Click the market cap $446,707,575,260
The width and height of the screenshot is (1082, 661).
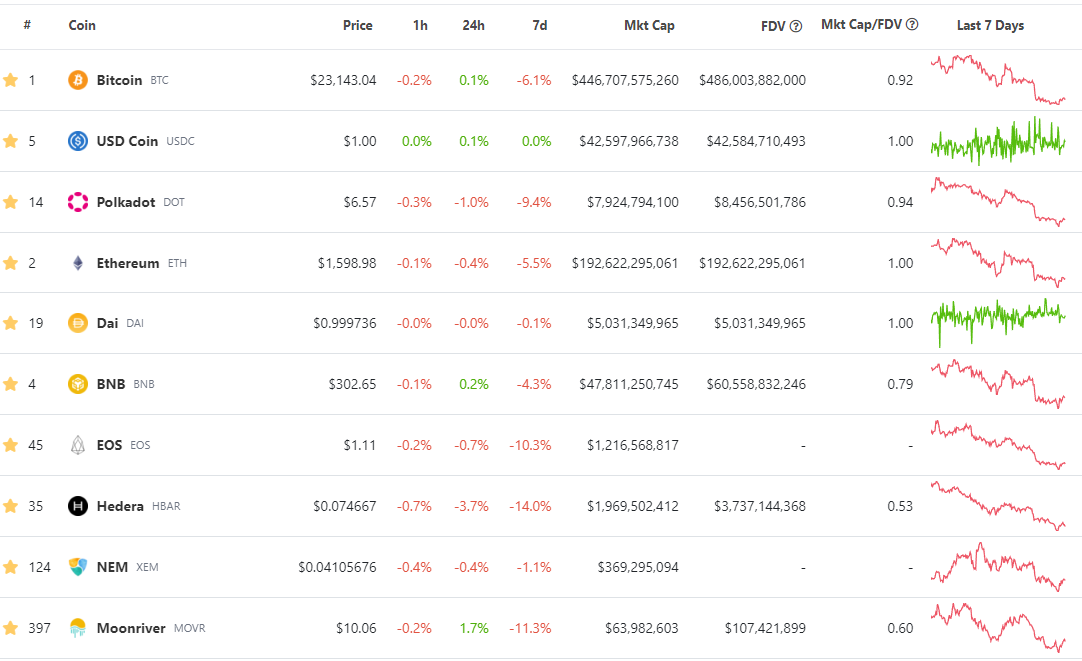tap(625, 80)
